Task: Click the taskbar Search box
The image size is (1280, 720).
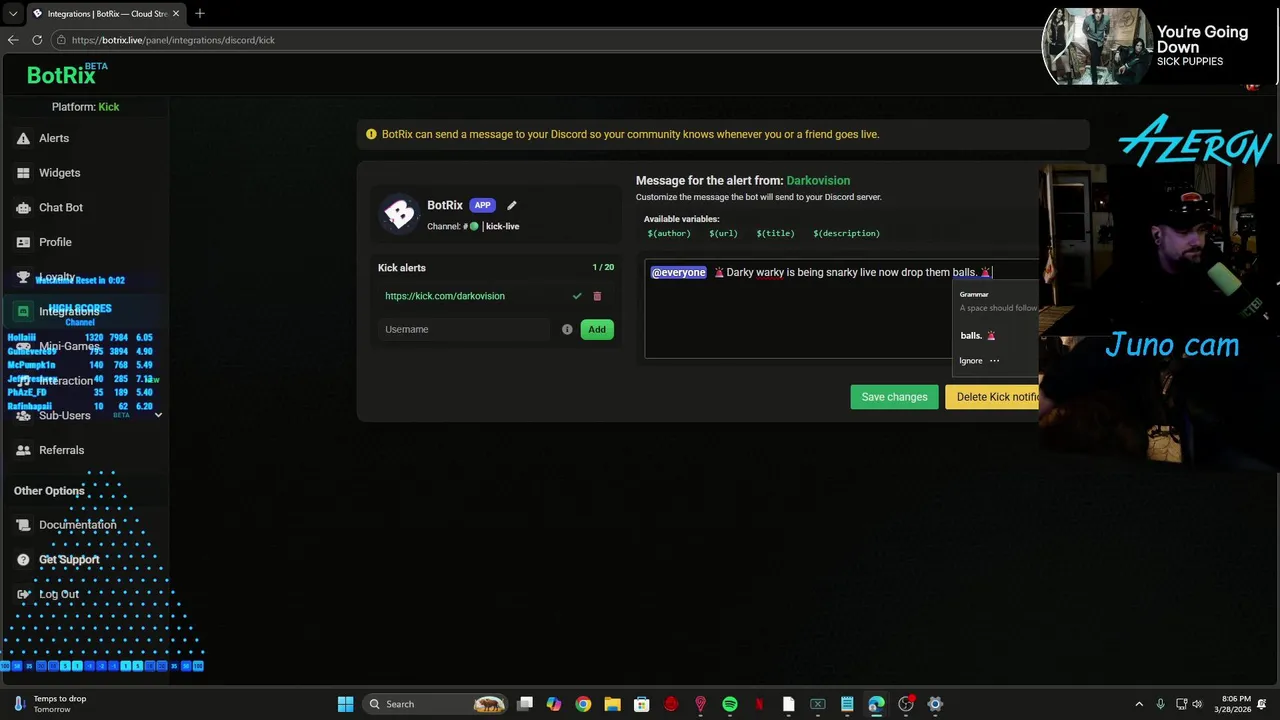Action: point(435,704)
